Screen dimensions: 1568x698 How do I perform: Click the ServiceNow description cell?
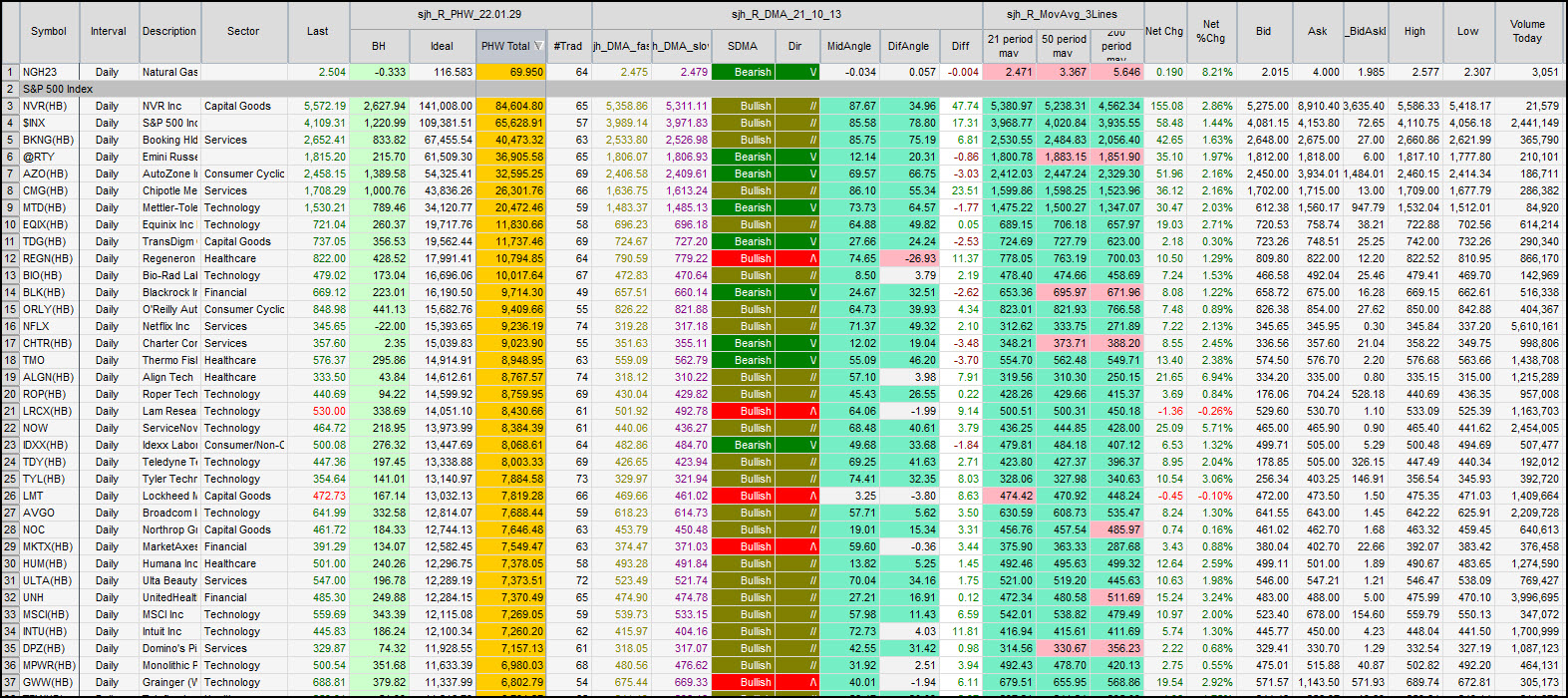(x=169, y=428)
